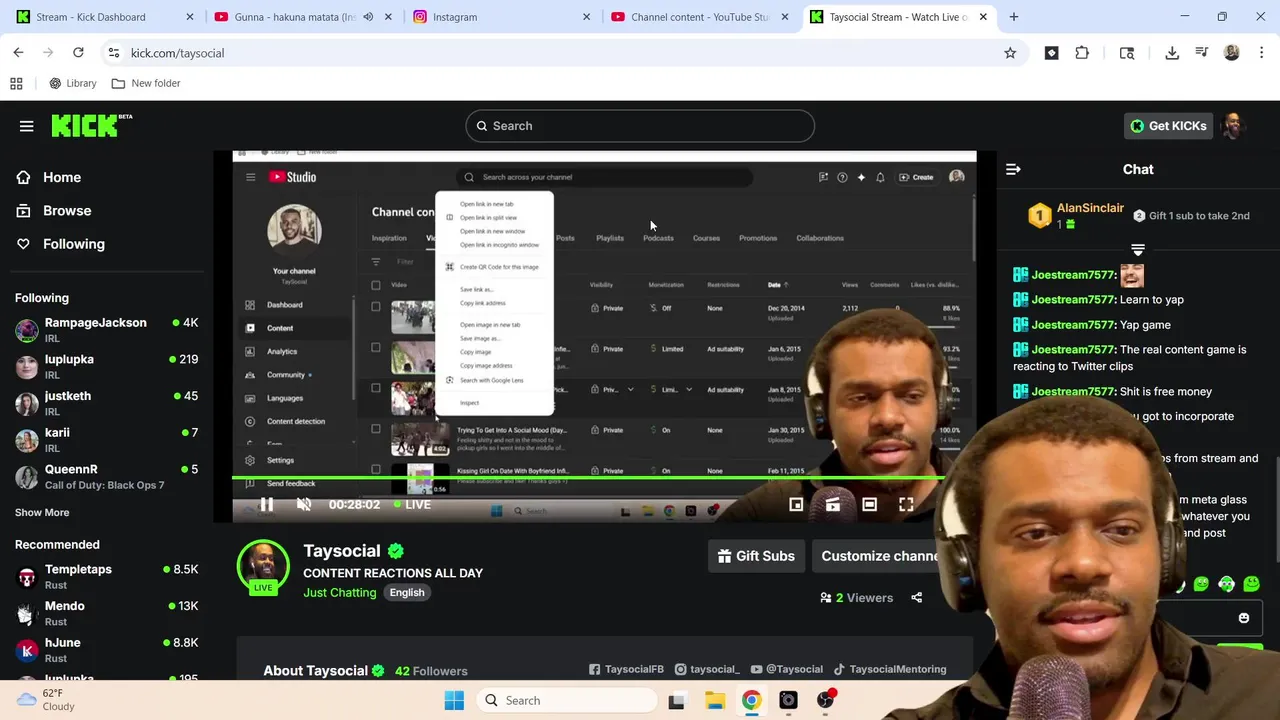Open Mendo recommended channel
Screen dimensions: 1280x720
point(106,613)
